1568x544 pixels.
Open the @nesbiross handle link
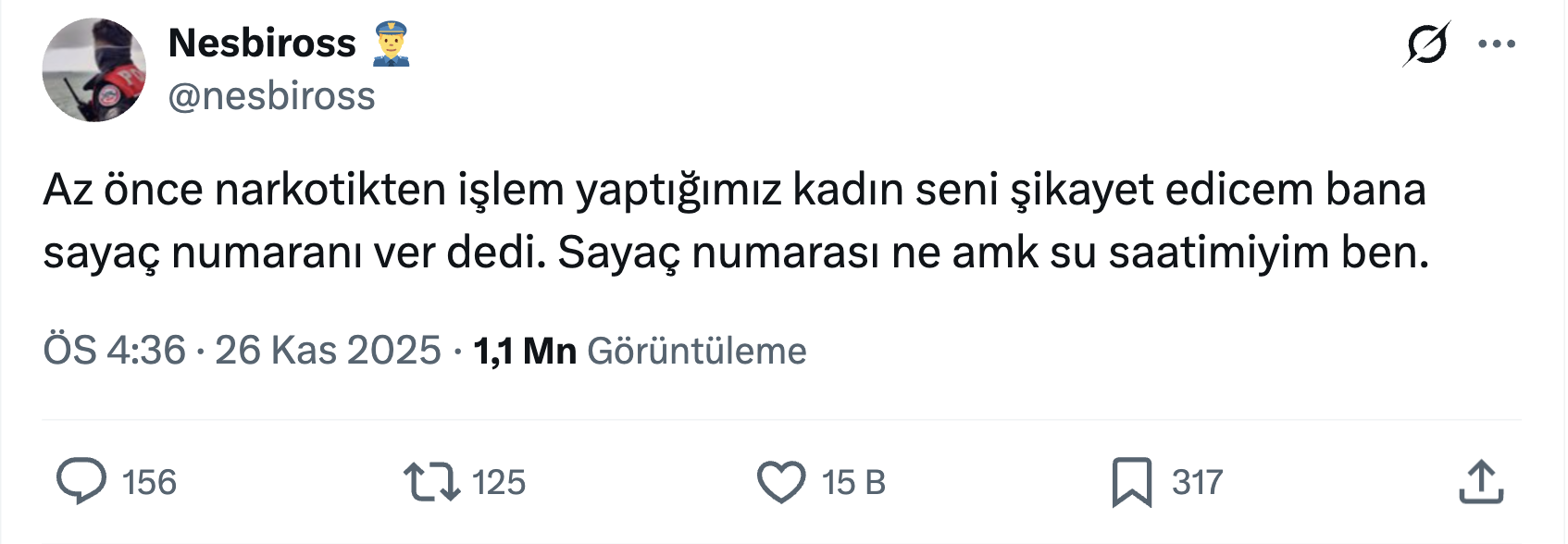point(271,96)
